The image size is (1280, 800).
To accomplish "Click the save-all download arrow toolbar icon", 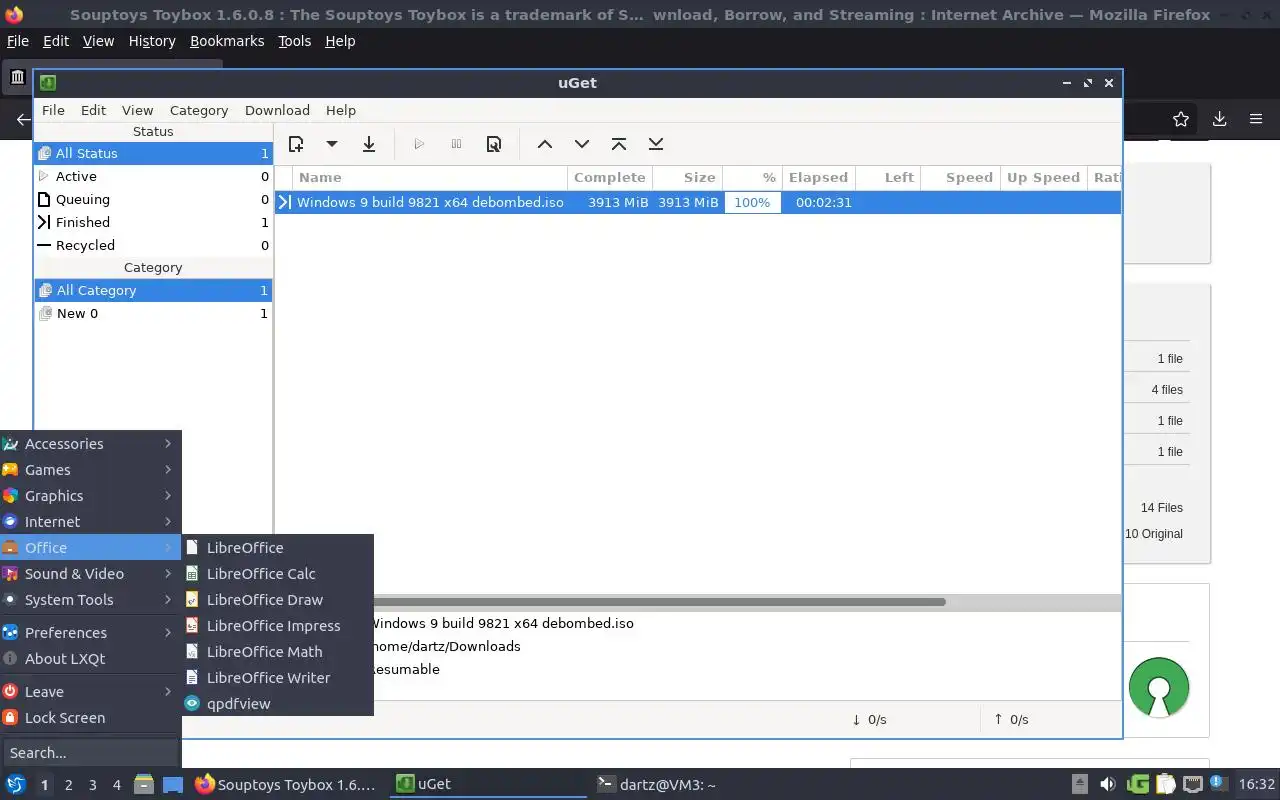I will point(369,144).
